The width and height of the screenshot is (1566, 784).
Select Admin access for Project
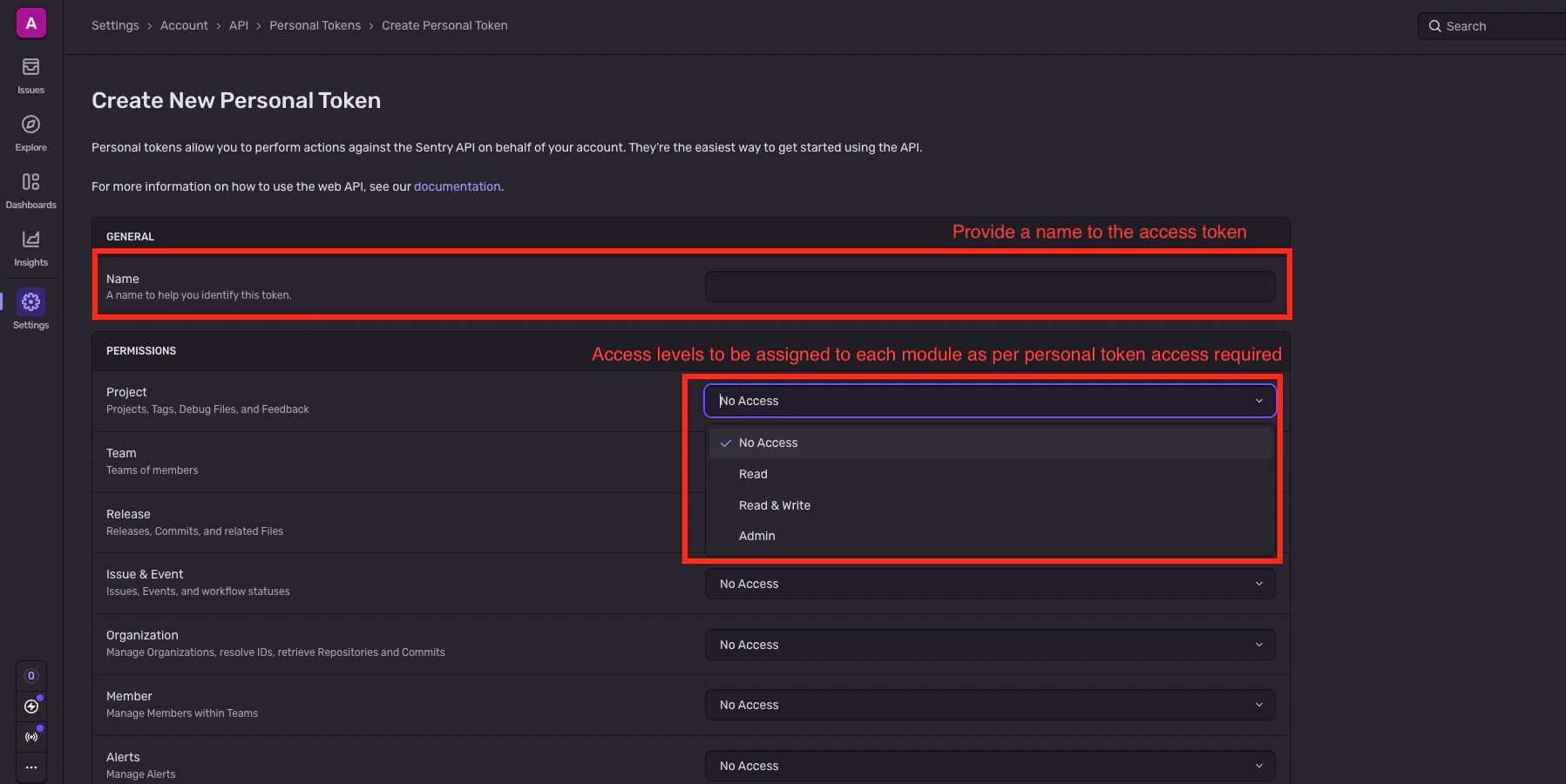pos(756,536)
